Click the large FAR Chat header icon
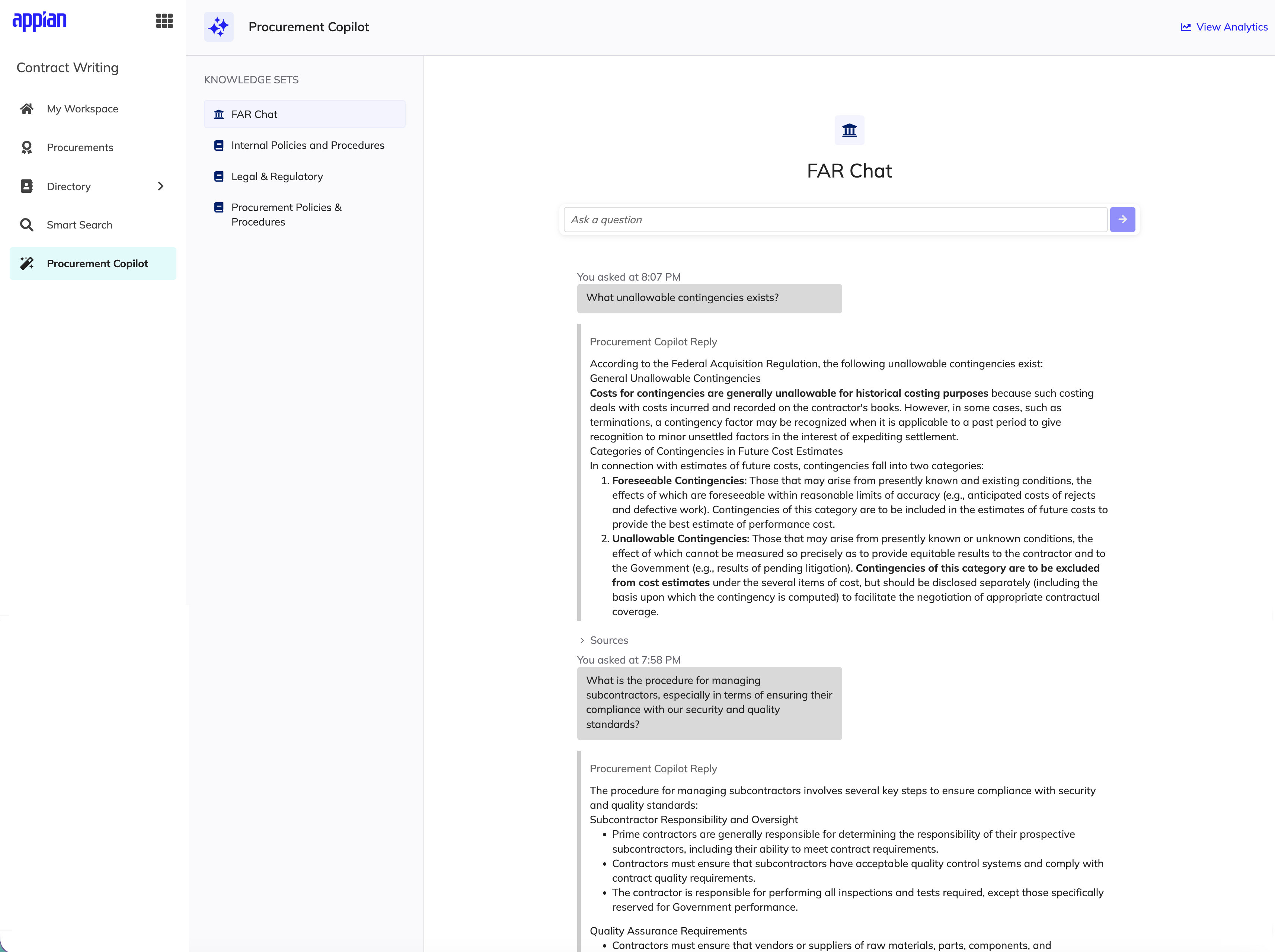 [849, 130]
